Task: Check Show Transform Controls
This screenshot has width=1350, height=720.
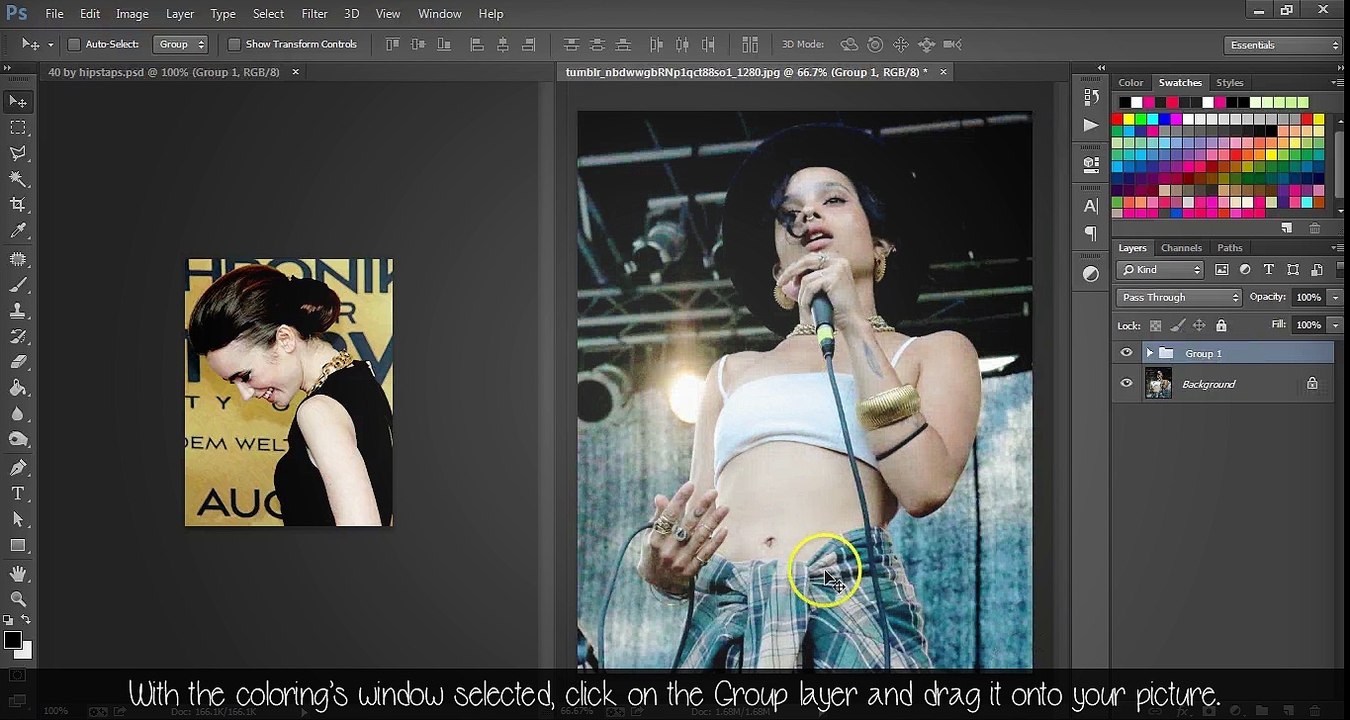Action: coord(234,44)
